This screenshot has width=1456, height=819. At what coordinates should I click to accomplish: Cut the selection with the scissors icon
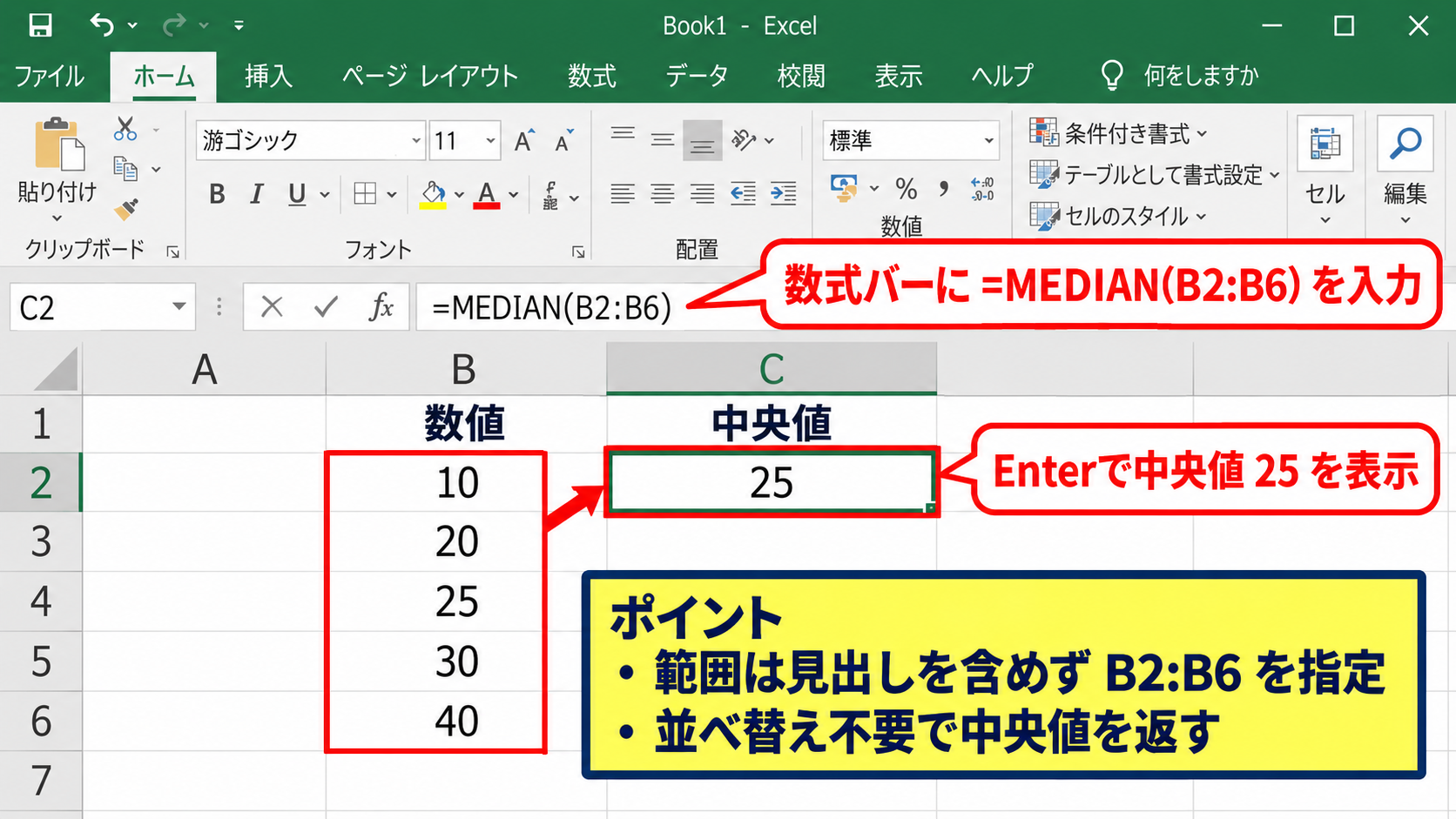125,129
